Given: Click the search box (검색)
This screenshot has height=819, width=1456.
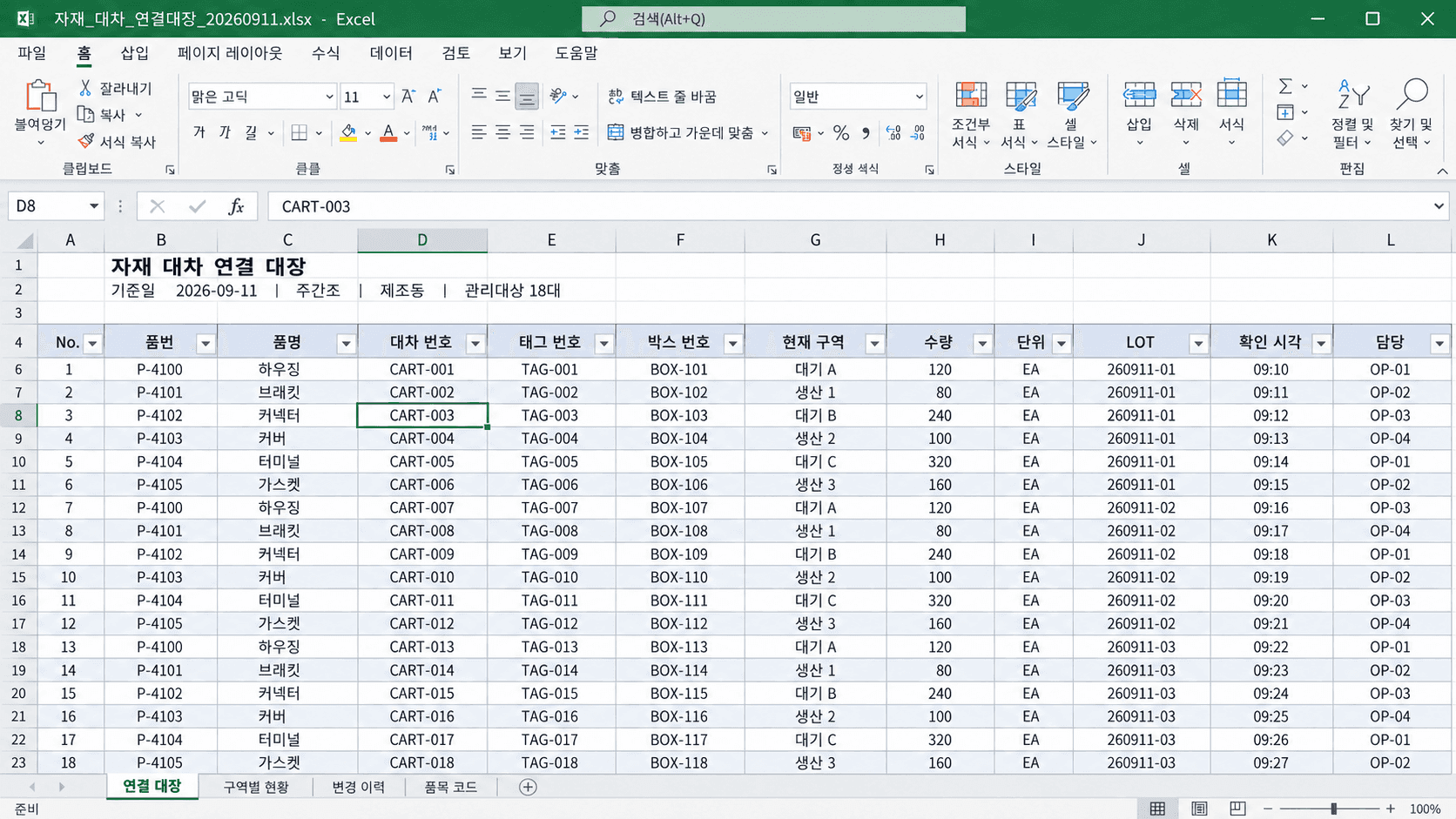Looking at the screenshot, I should (x=773, y=18).
